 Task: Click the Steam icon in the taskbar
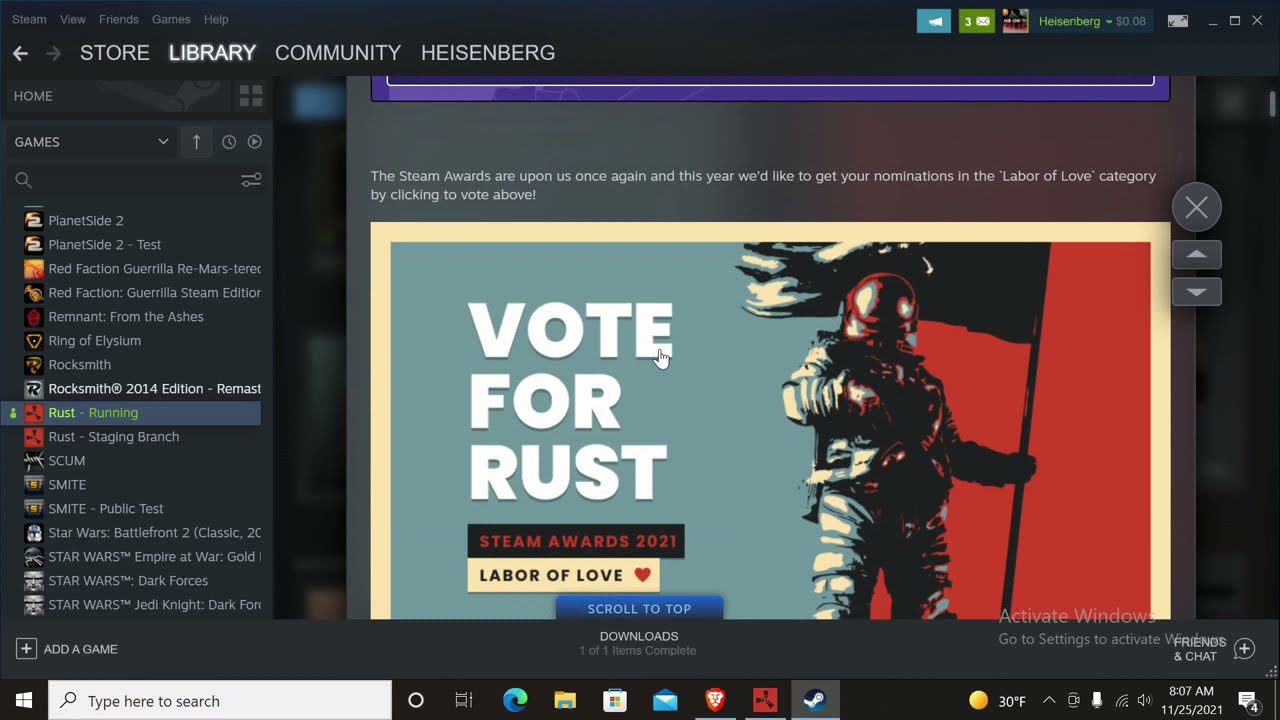coord(815,701)
